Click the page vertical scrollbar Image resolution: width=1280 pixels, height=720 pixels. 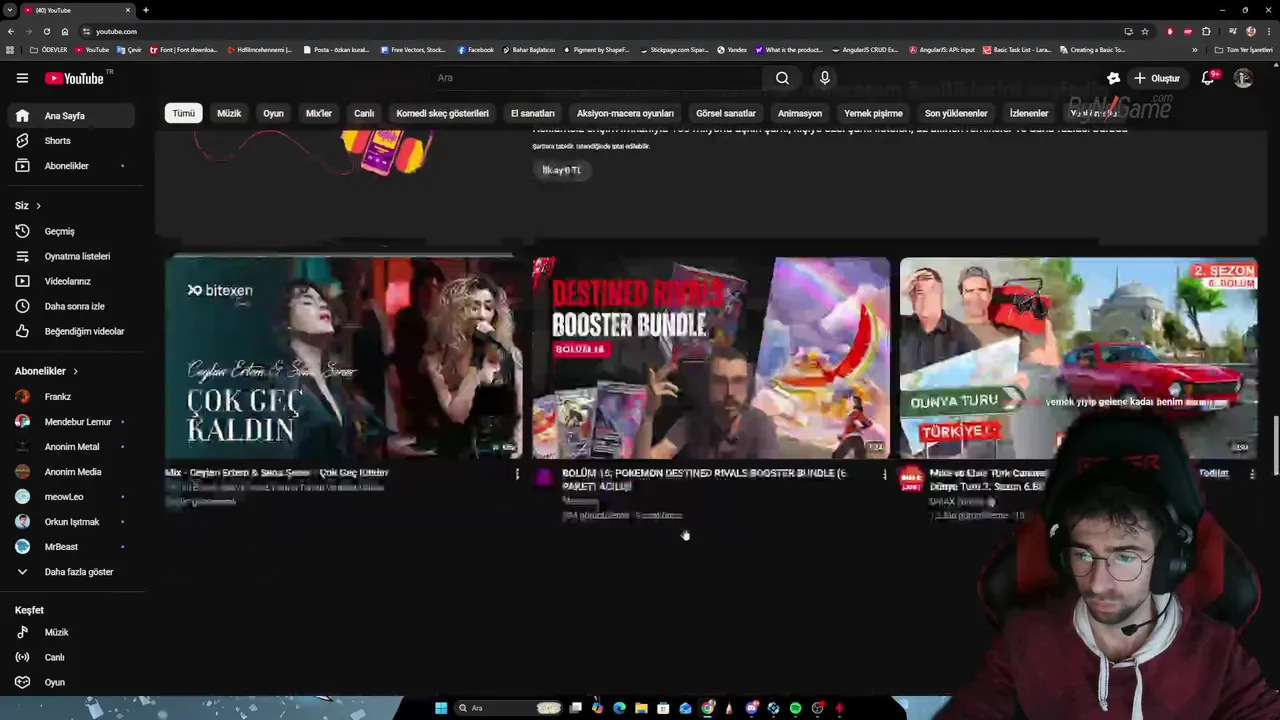point(1275,445)
